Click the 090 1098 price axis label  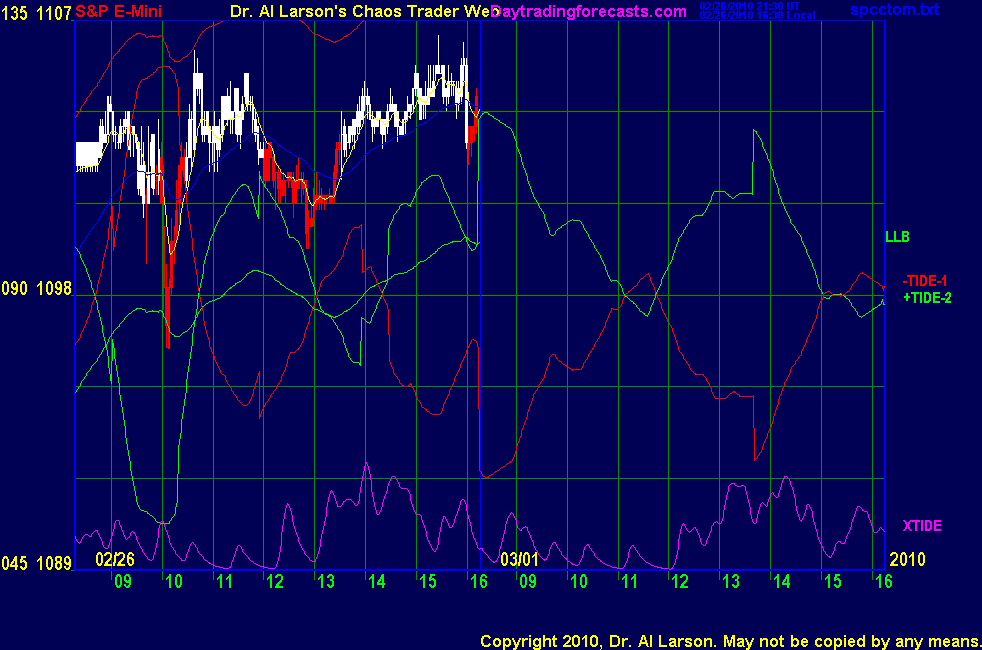click(36, 289)
